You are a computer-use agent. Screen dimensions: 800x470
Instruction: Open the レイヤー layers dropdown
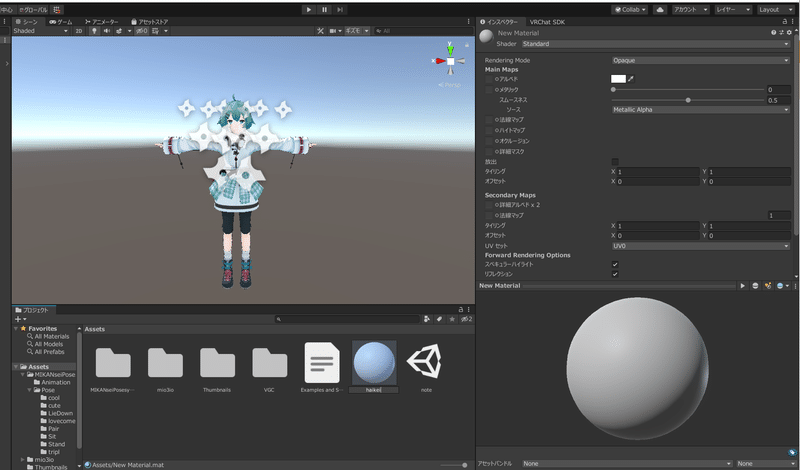coord(733,10)
